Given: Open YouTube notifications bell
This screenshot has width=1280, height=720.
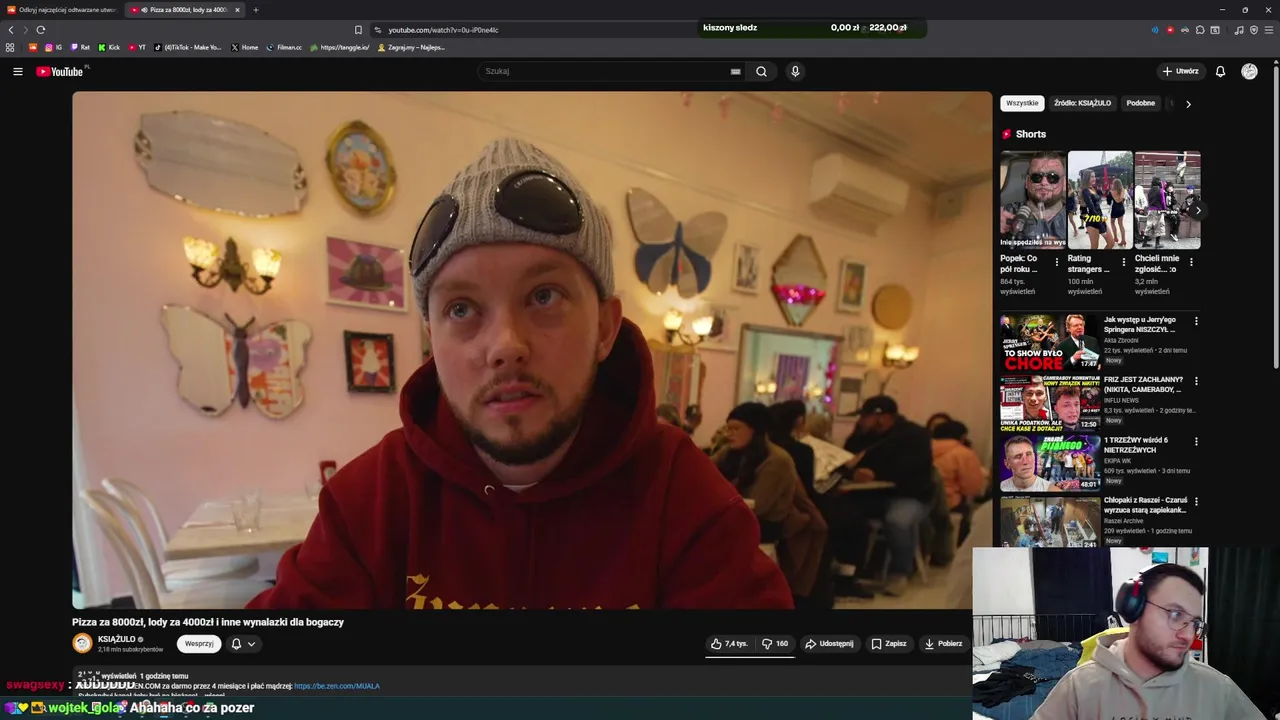Looking at the screenshot, I should (x=1220, y=71).
